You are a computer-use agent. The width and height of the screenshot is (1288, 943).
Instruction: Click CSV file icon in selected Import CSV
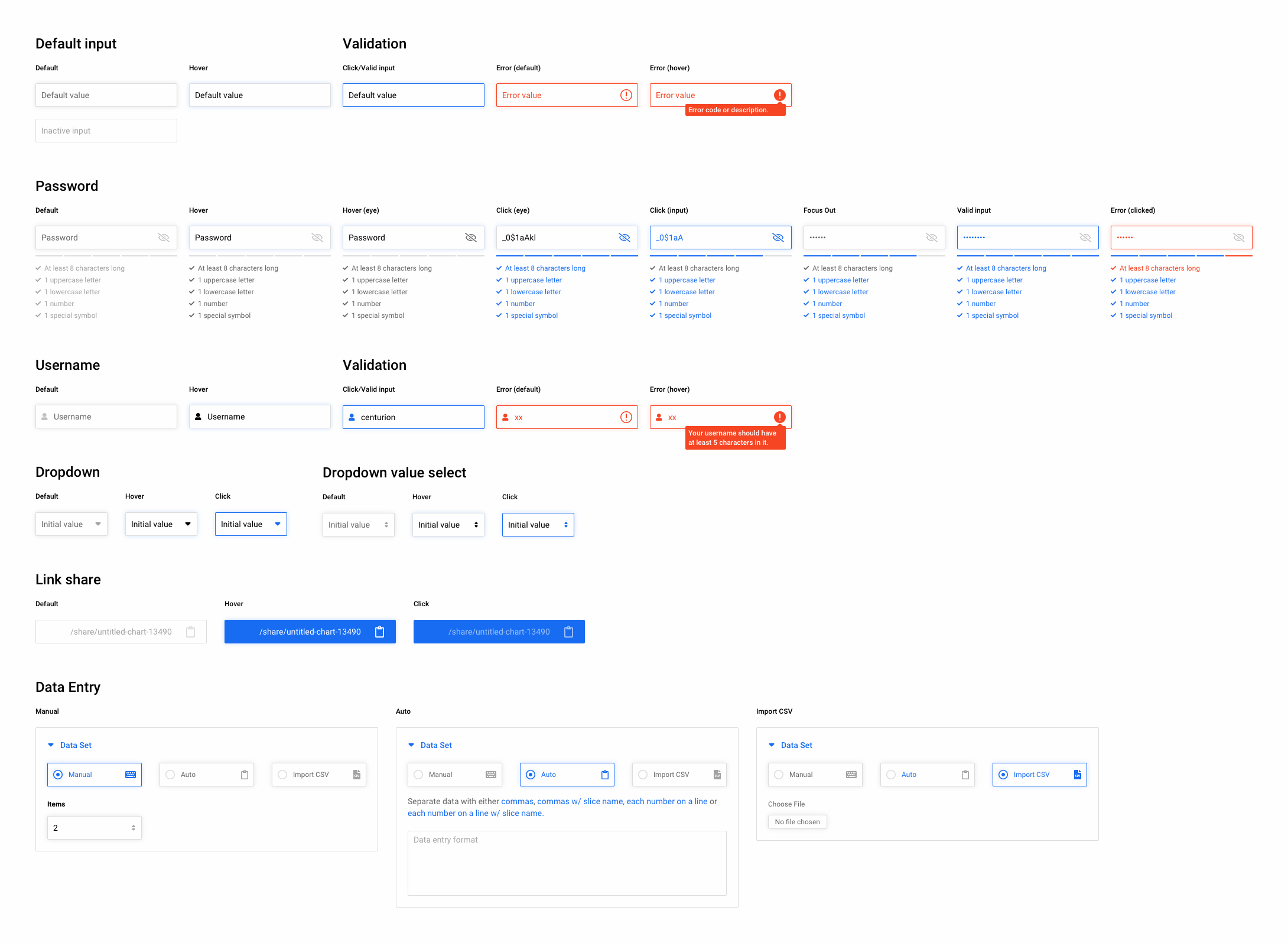1078,775
